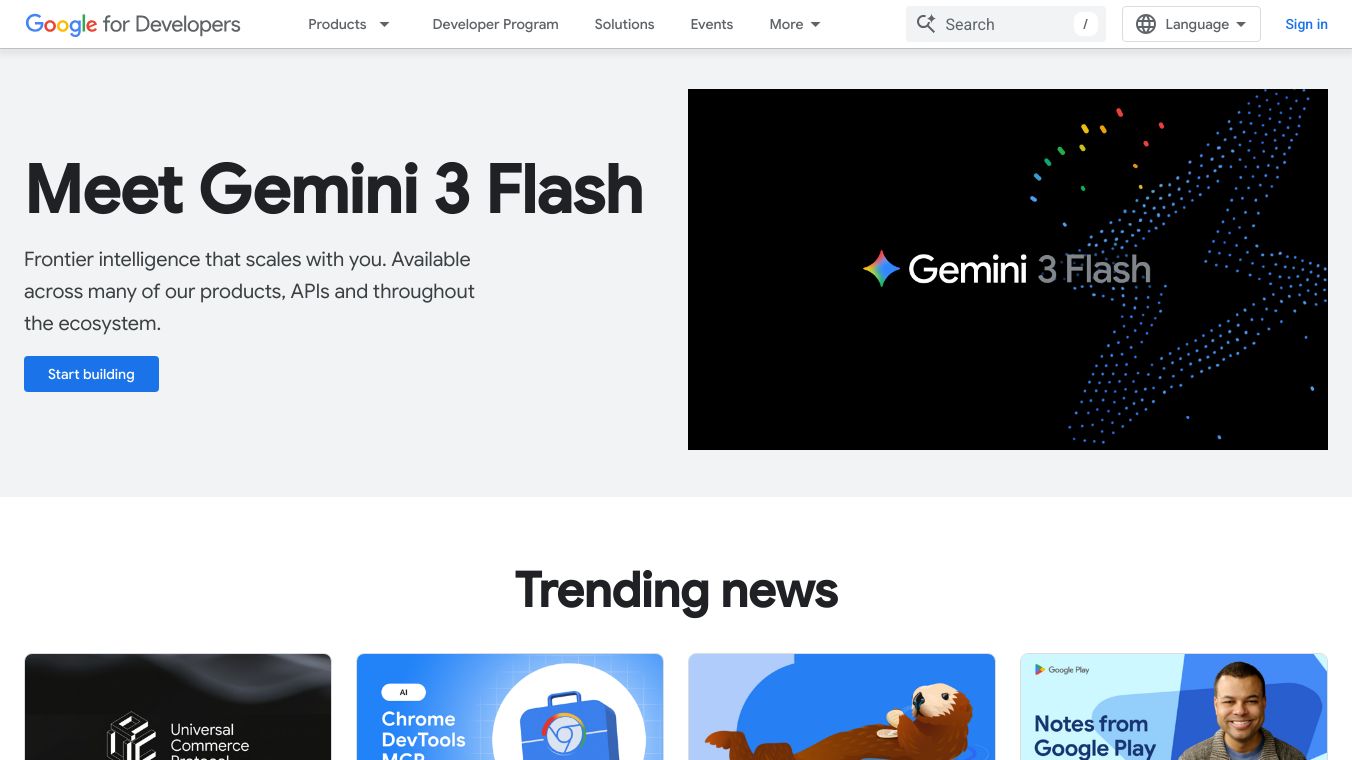
Task: Click the Google for Developers logo
Action: 133,24
